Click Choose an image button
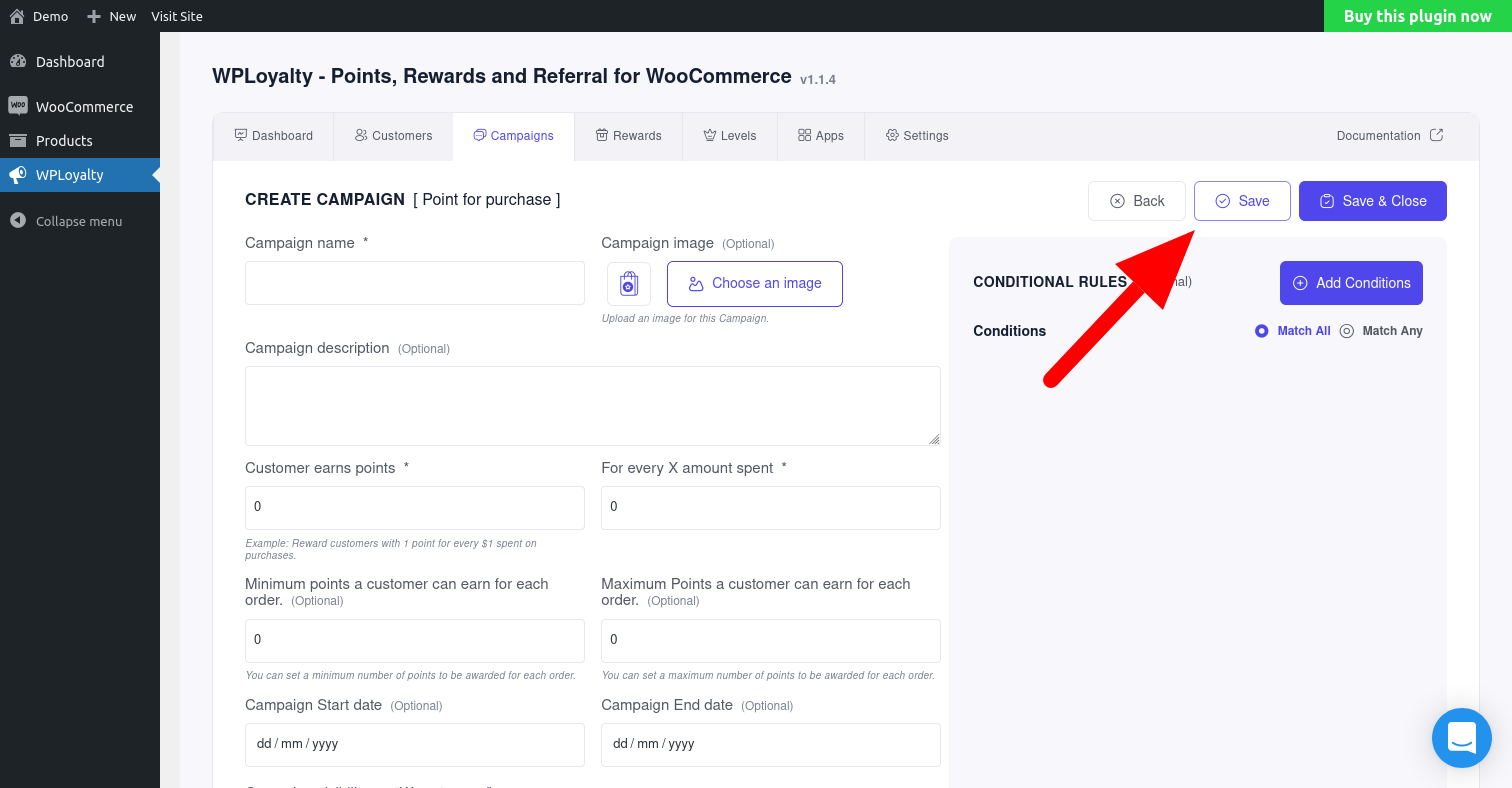1512x788 pixels. [x=755, y=284]
